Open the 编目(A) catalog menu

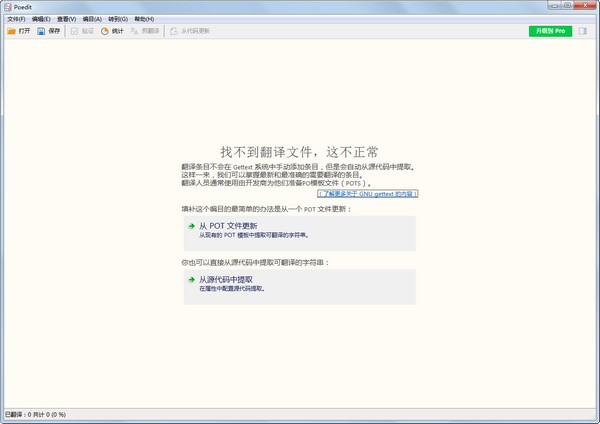[x=92, y=19]
